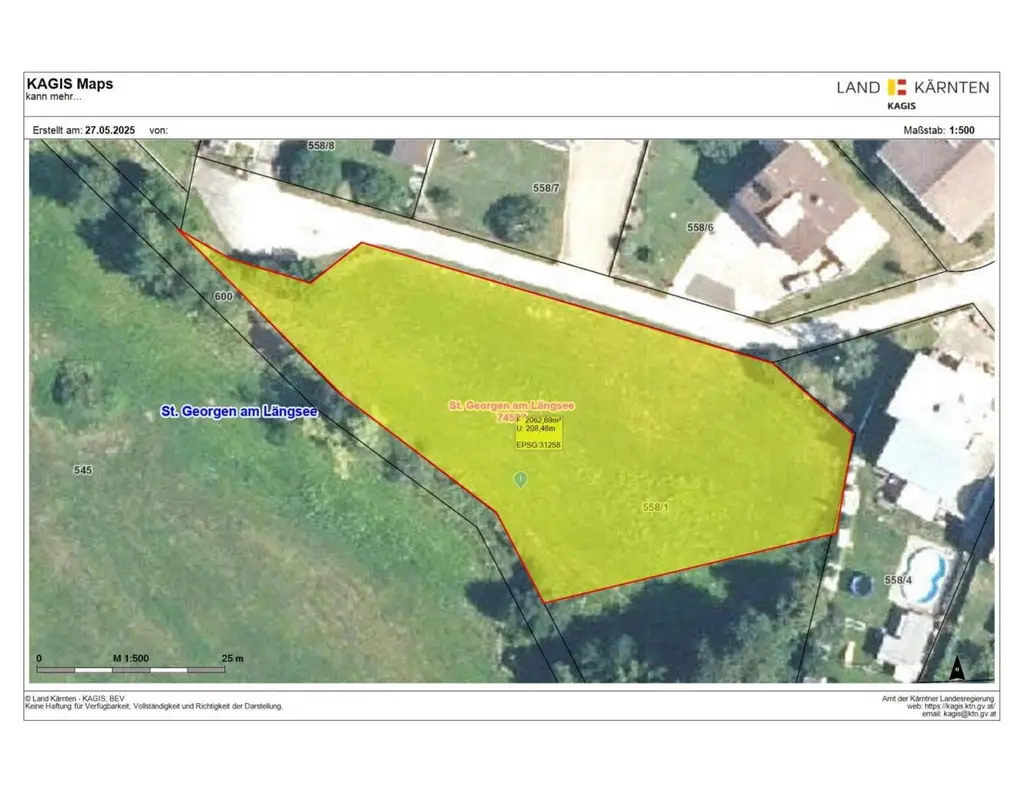Select parcel label 558/7

click(546, 188)
